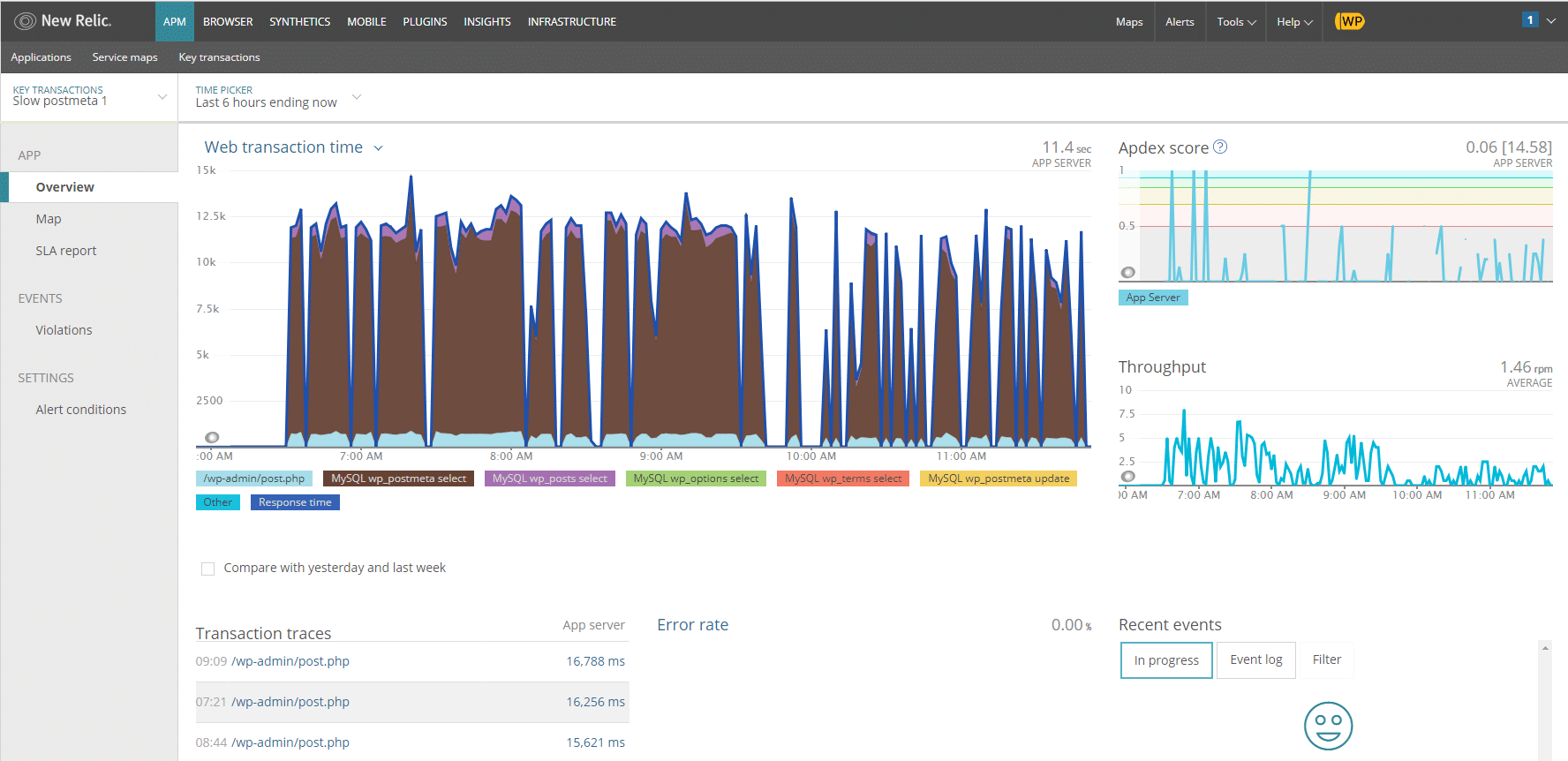
Task: Enable Compare with yesterday and last week
Action: [208, 569]
